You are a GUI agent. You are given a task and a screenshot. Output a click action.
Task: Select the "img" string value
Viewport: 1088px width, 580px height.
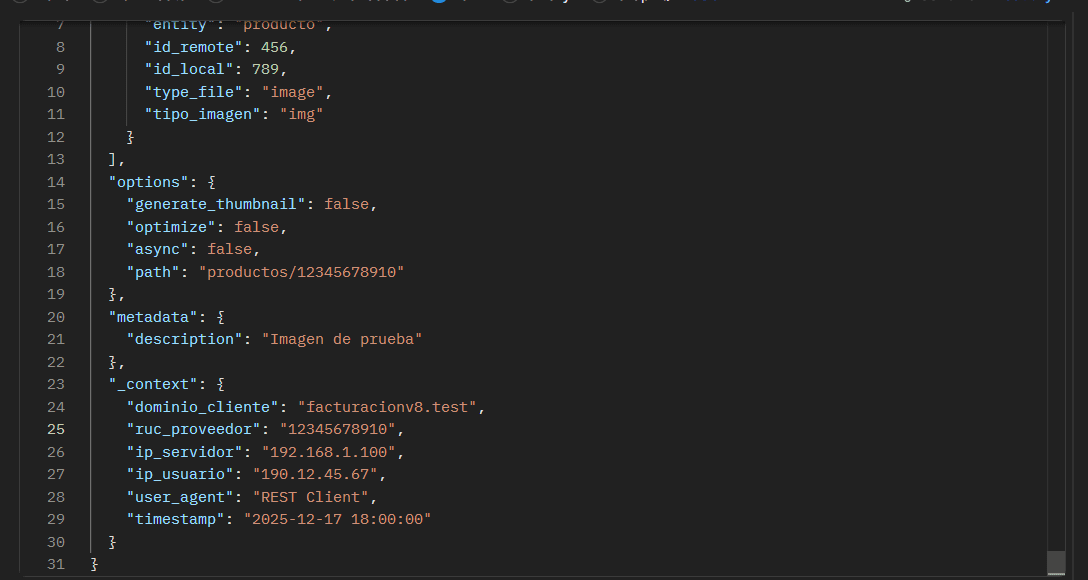[301, 114]
